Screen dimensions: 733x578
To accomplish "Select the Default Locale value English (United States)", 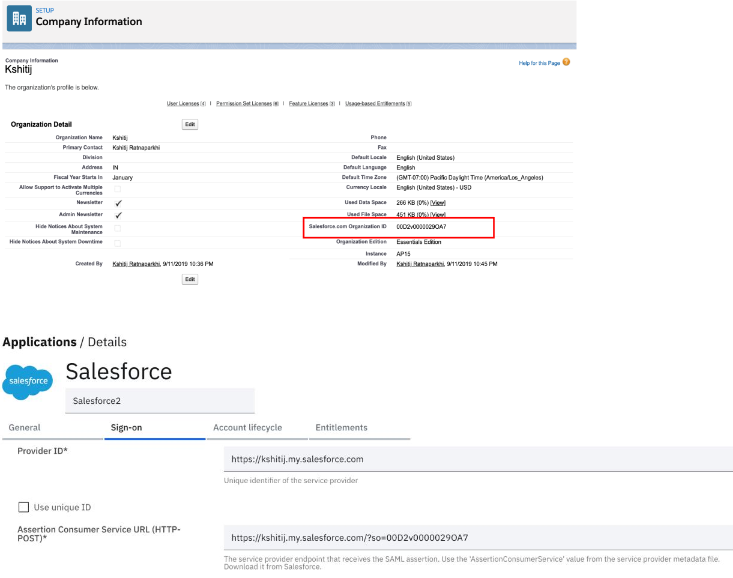I will pyautogui.click(x=425, y=158).
